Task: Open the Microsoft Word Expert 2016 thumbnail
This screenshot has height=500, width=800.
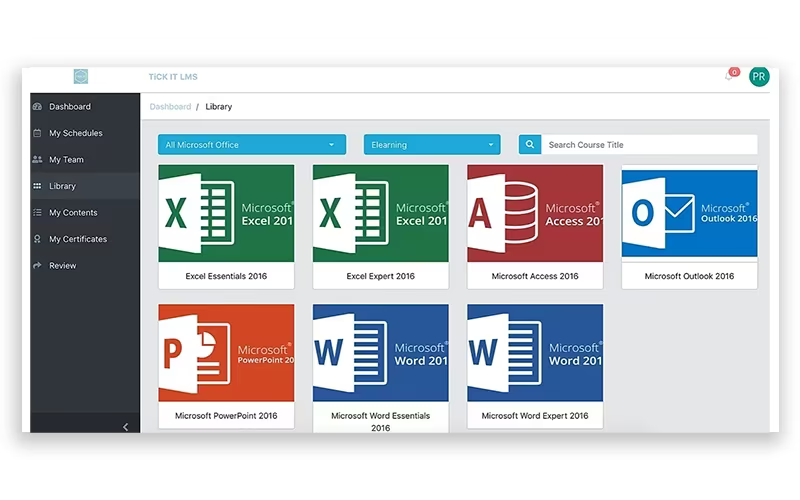Action: (535, 353)
